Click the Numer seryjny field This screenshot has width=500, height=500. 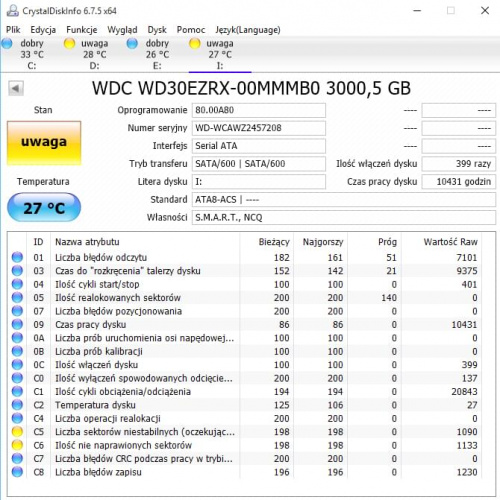click(259, 128)
